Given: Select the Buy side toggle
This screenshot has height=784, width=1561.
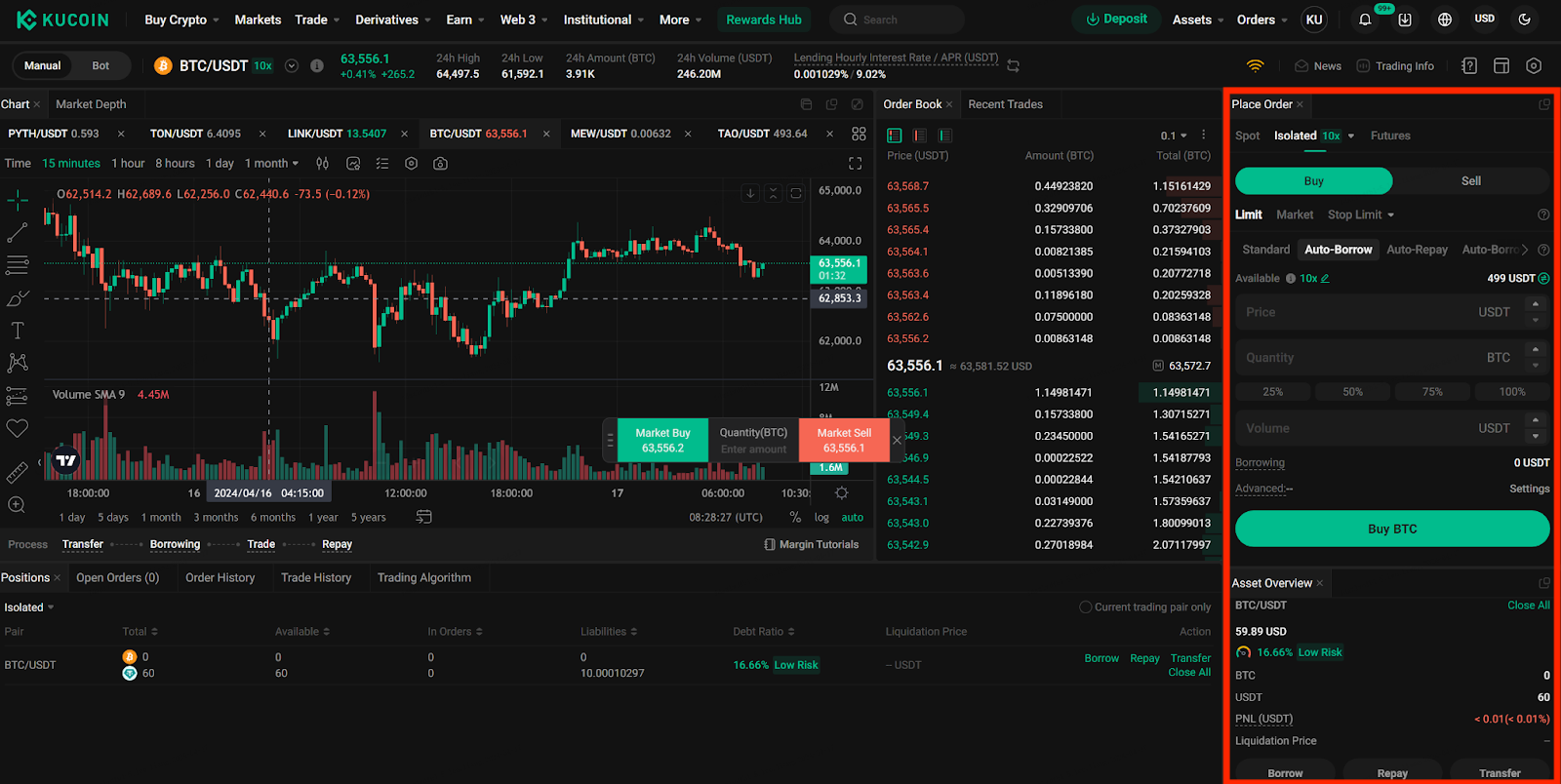Looking at the screenshot, I should tap(1314, 181).
